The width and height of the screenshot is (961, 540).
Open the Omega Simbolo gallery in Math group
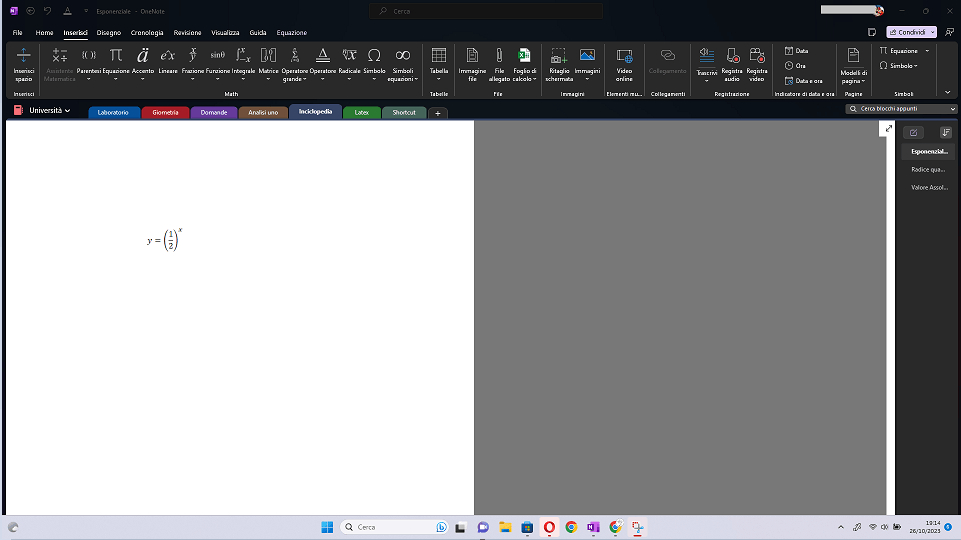coord(374,64)
